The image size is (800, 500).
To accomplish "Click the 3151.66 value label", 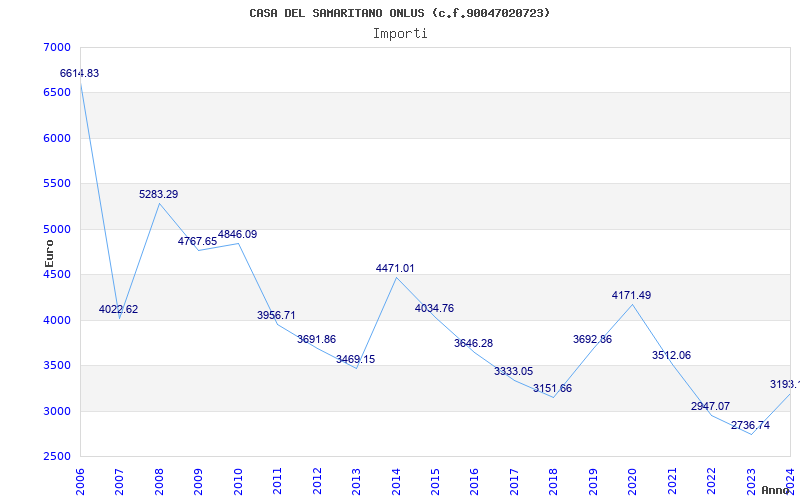I will coord(553,389).
